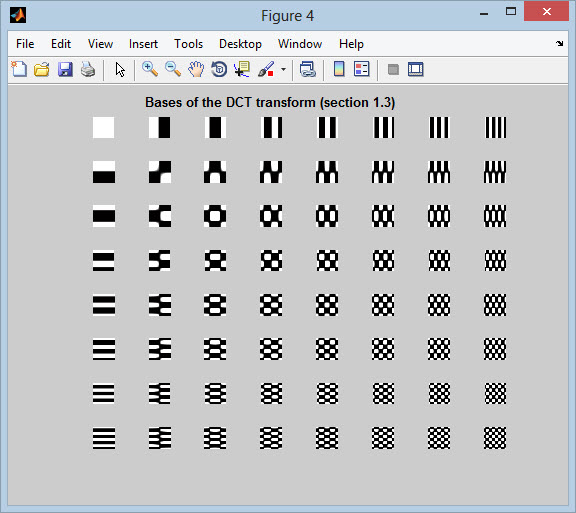Select the Brush data tool
This screenshot has width=576, height=513.
tap(266, 69)
